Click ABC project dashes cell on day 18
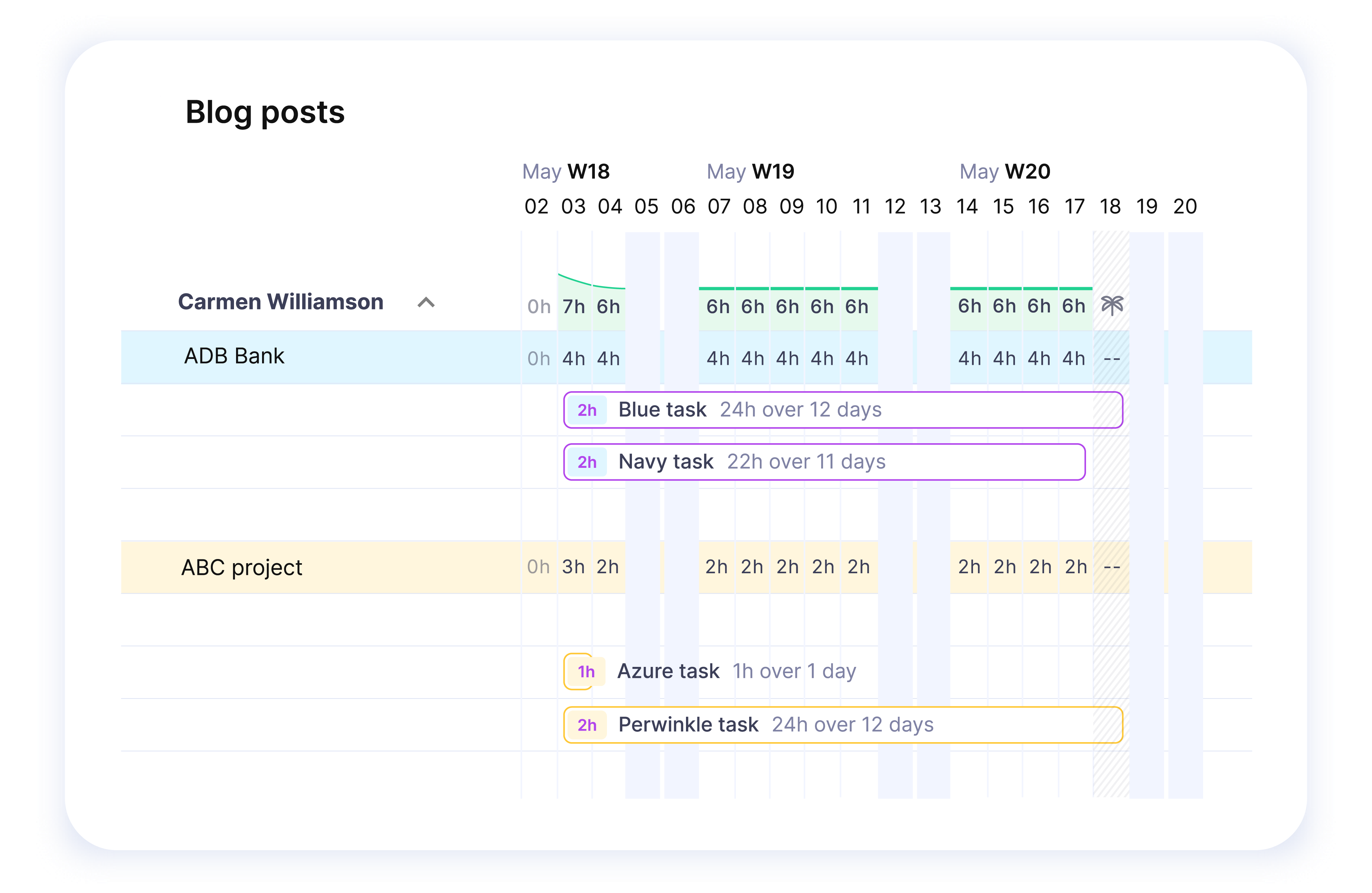The image size is (1372, 893). (x=1112, y=568)
